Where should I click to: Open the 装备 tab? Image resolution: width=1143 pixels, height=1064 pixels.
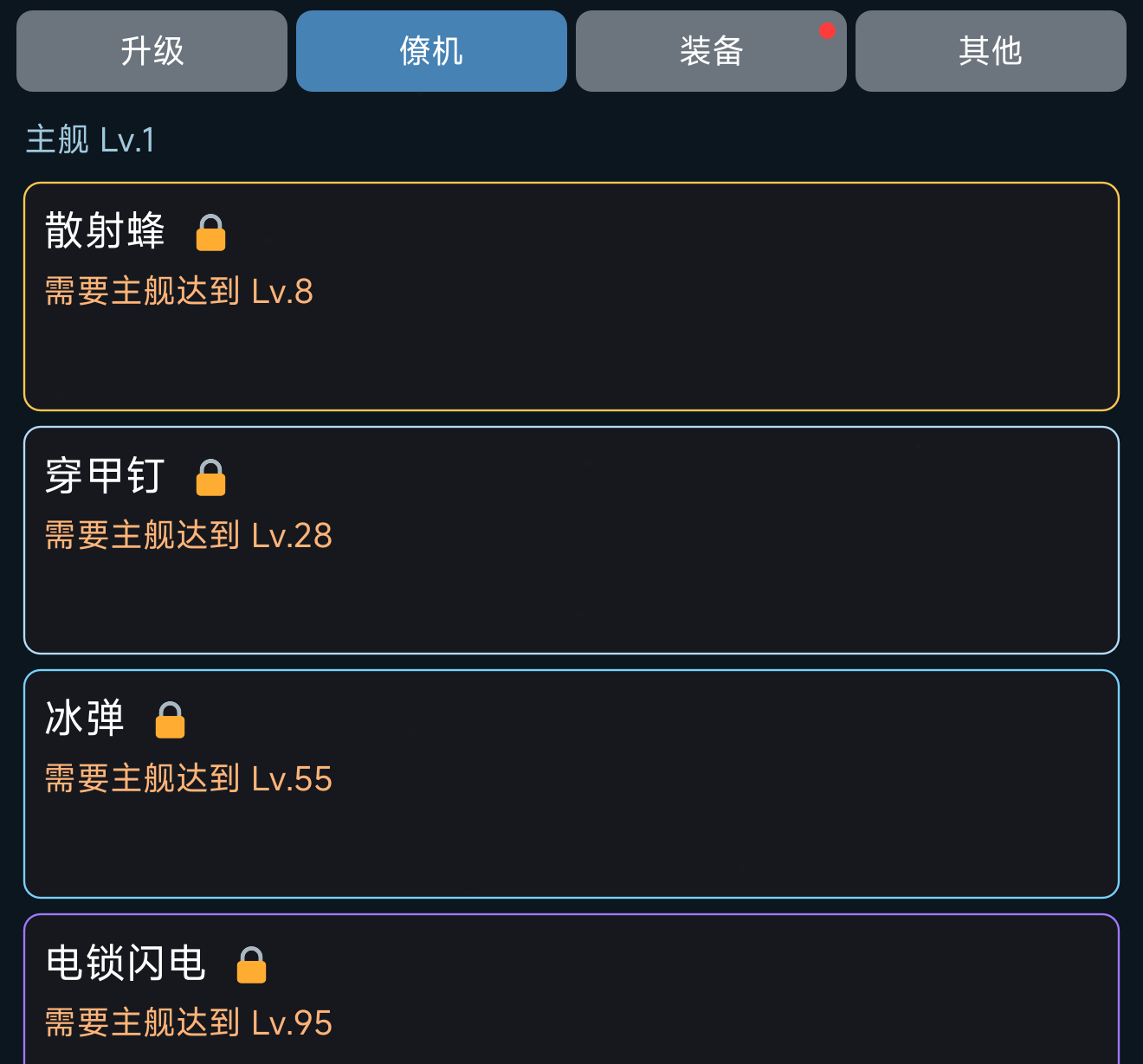pyautogui.click(x=711, y=51)
